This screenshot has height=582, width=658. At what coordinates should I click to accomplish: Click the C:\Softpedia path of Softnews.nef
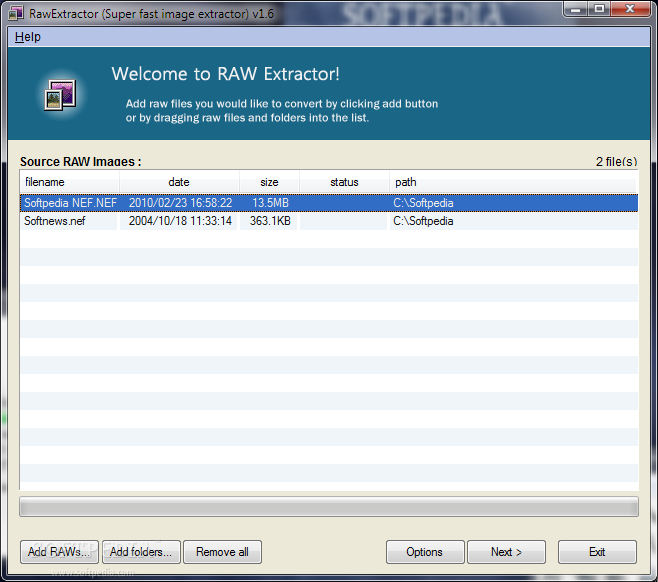423,221
